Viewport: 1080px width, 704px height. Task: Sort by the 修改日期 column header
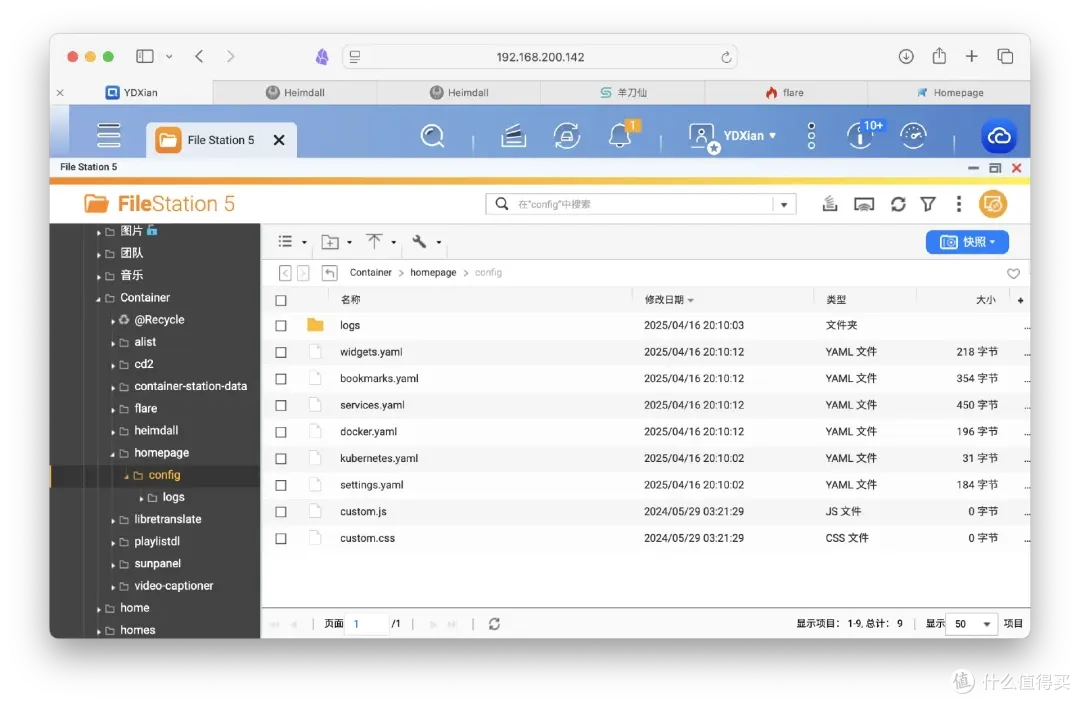click(x=669, y=300)
